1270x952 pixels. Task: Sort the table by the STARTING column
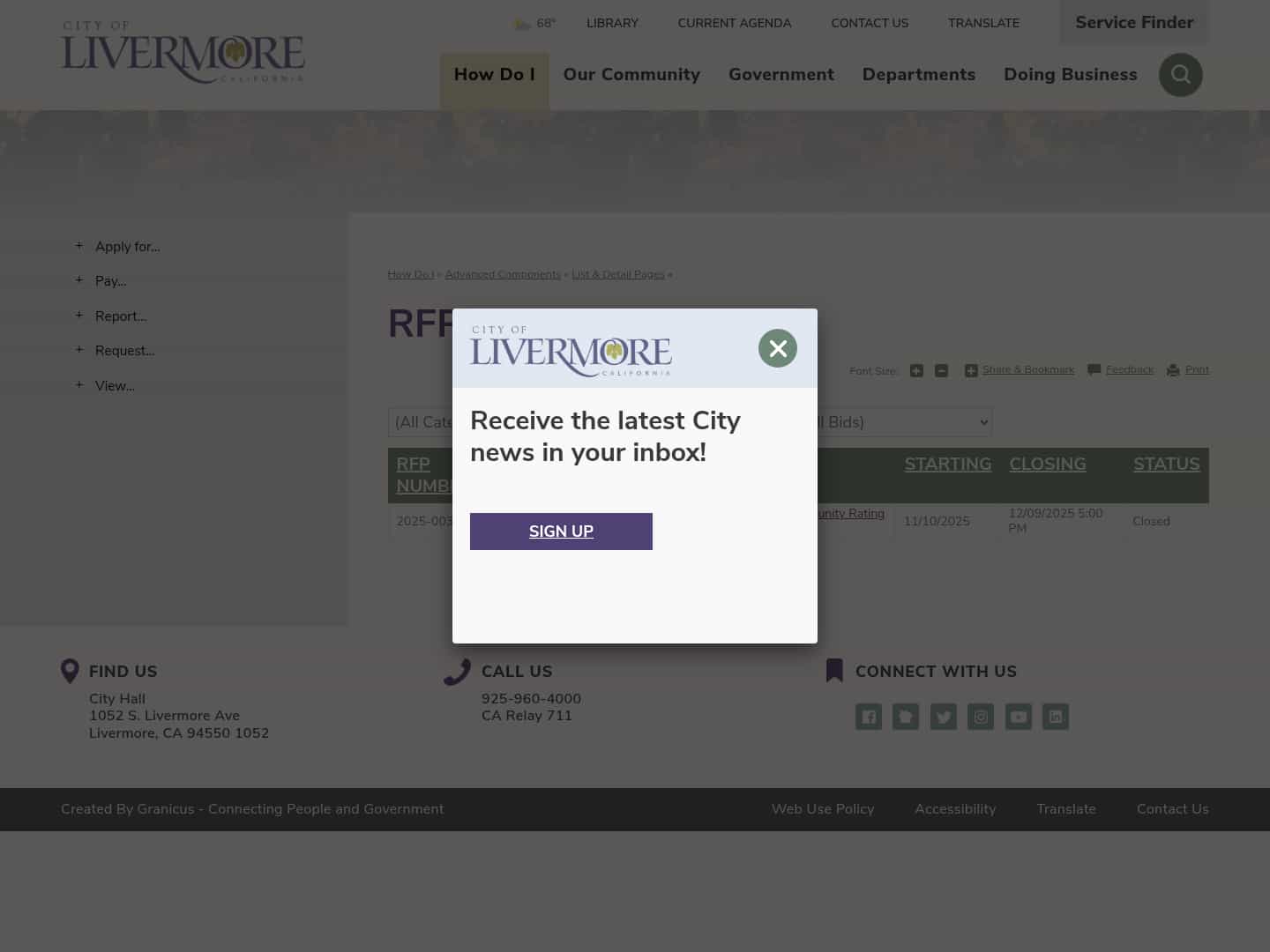tap(947, 465)
